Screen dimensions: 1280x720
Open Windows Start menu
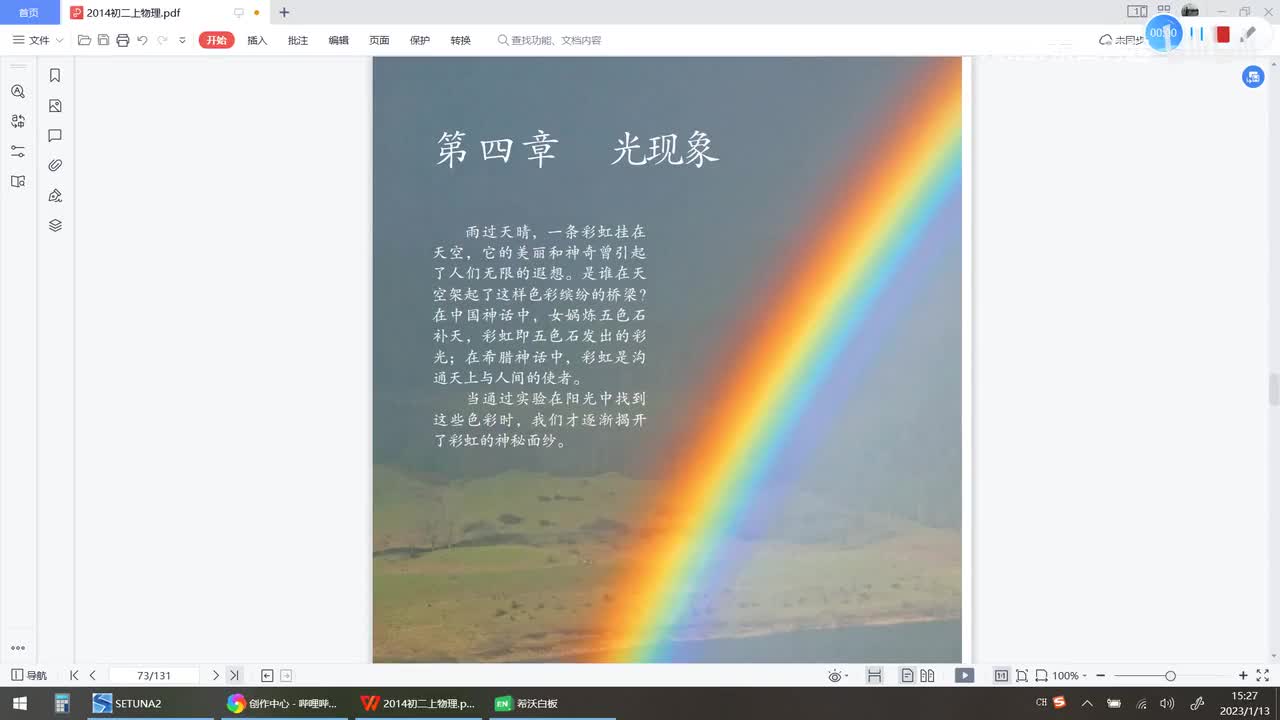[19, 703]
